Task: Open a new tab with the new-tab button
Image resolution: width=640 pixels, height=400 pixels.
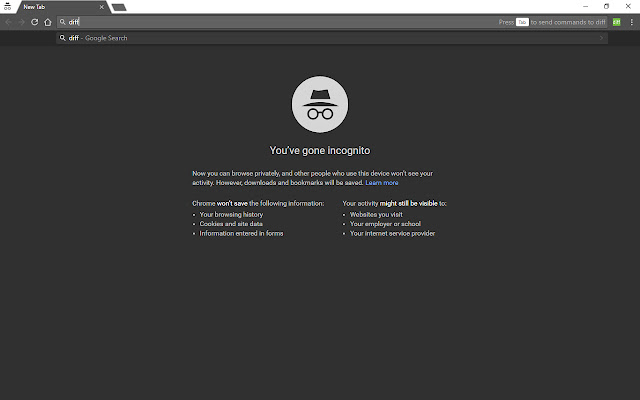Action: (119, 7)
